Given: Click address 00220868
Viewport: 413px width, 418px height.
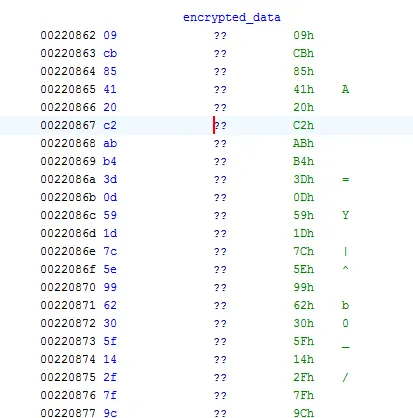Looking at the screenshot, I should pos(68,143).
